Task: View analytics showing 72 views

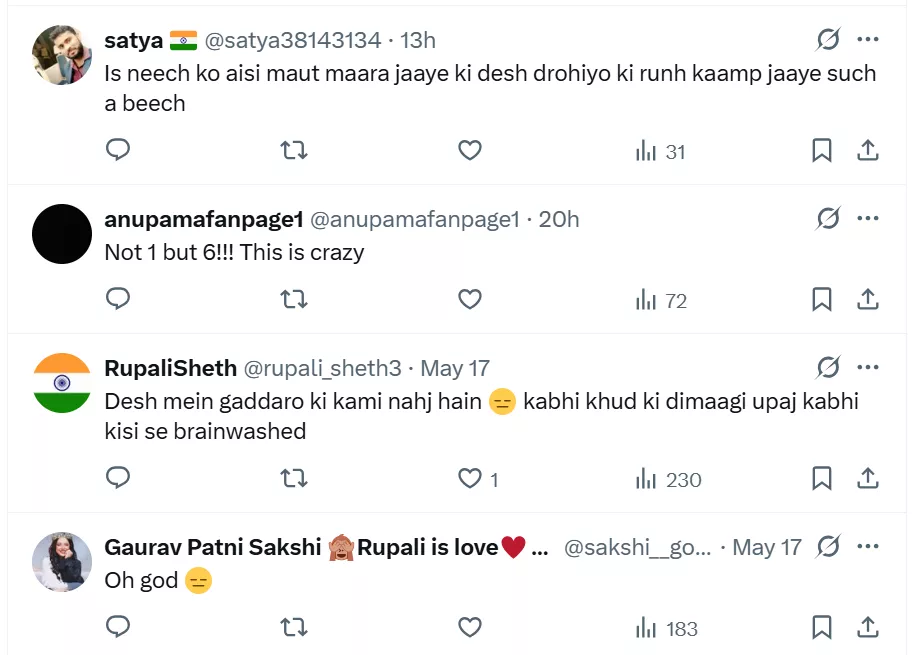Action: 661,299
